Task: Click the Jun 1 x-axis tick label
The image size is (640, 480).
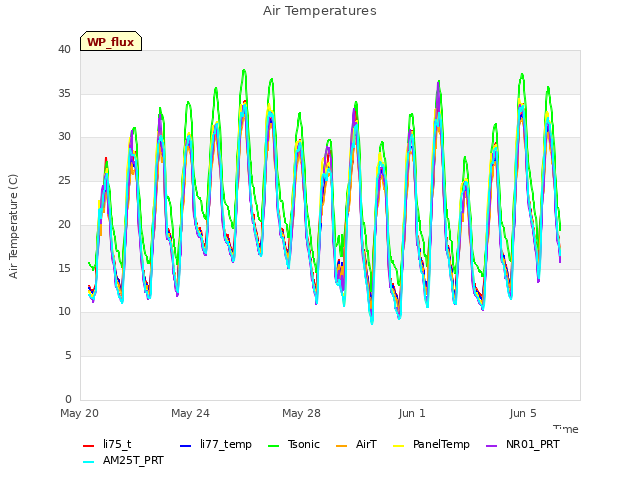Action: coord(412,413)
